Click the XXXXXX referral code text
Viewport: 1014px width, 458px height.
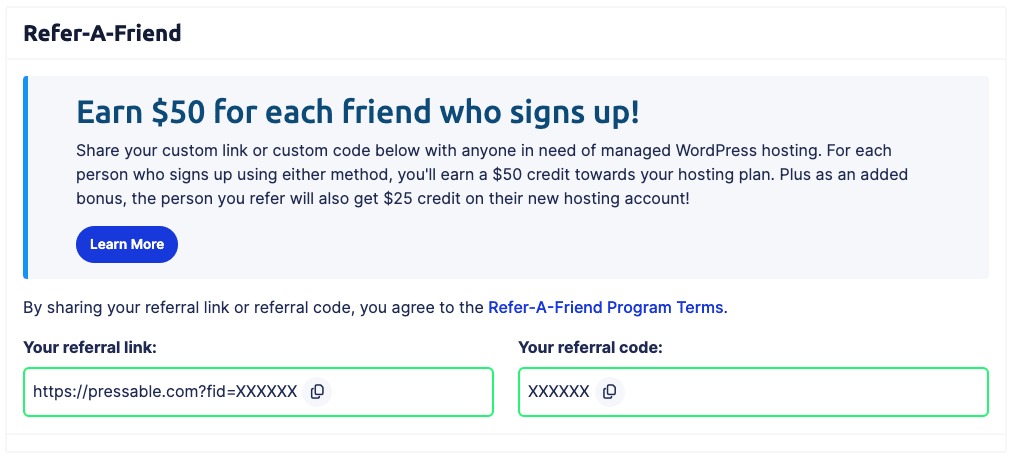coord(558,392)
